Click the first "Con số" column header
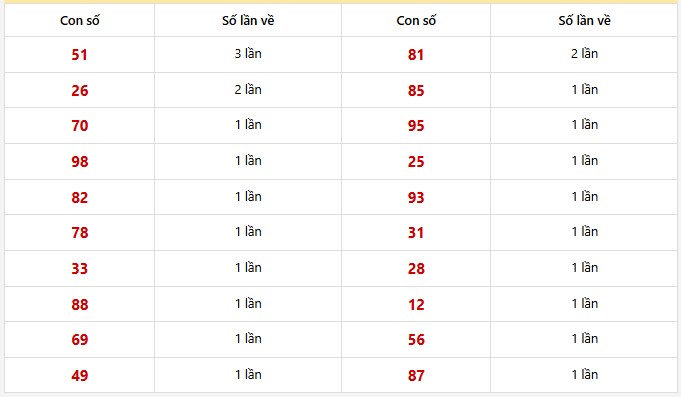This screenshot has height=397, width=681. (x=79, y=20)
